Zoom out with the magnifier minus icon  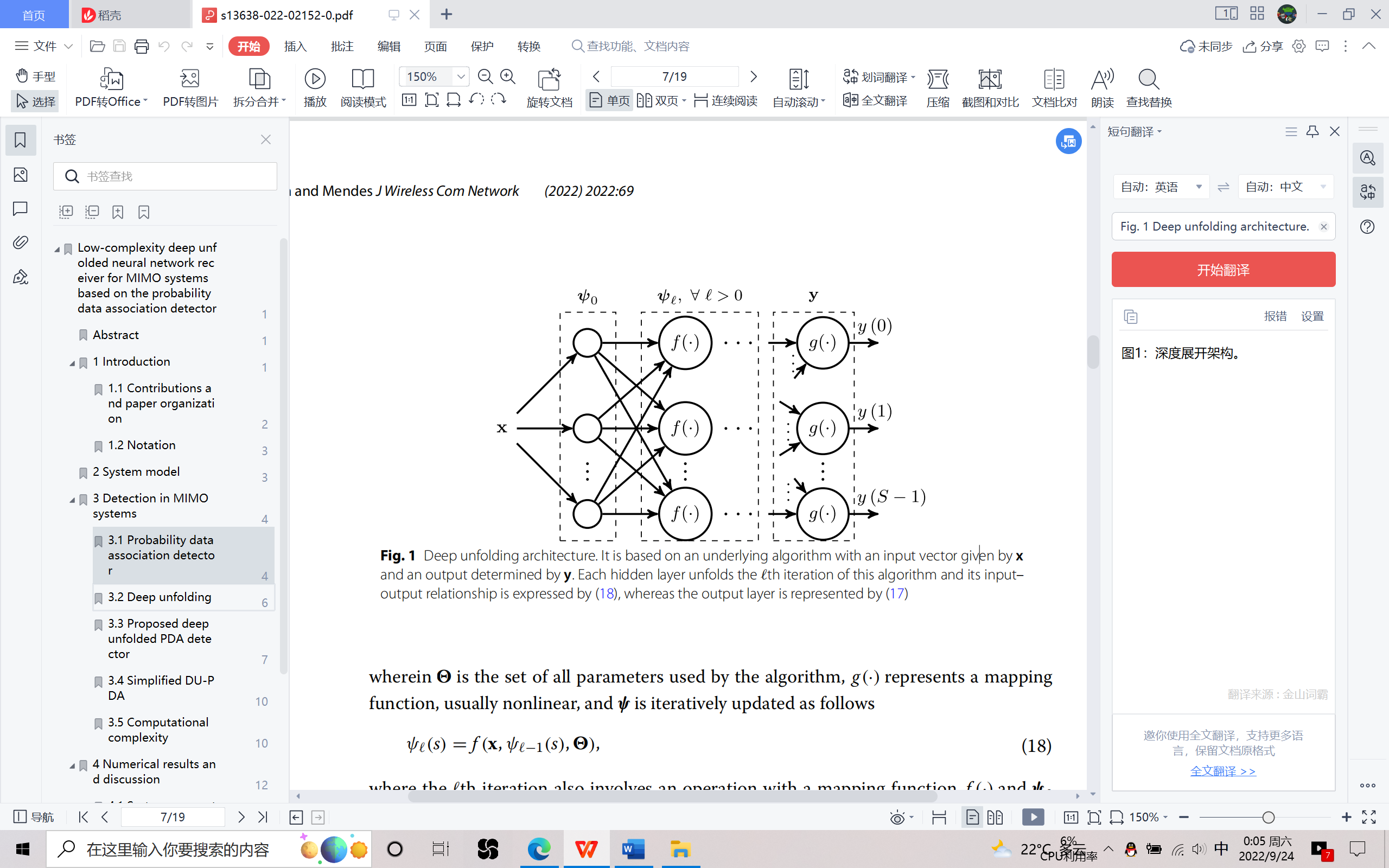pos(485,76)
